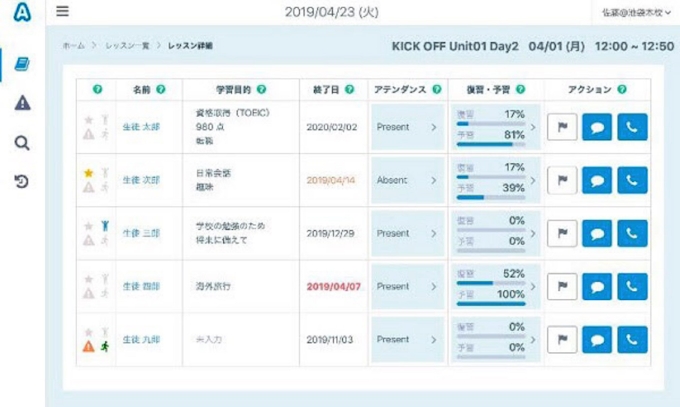Click the search magnifier sidebar icon
680x407 pixels.
(x=22, y=142)
